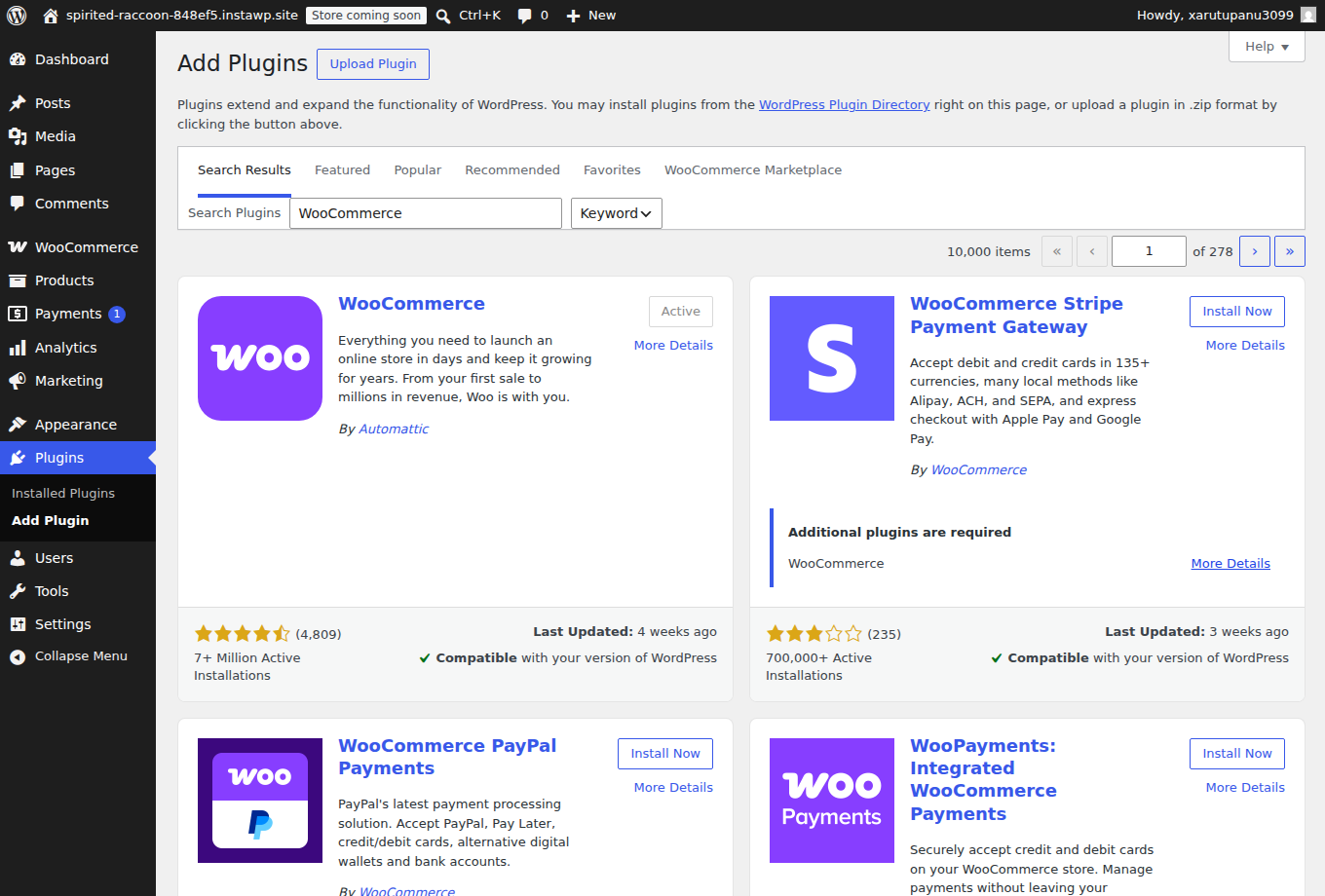
Task: Expand the Help dropdown tab
Action: pos(1267,46)
